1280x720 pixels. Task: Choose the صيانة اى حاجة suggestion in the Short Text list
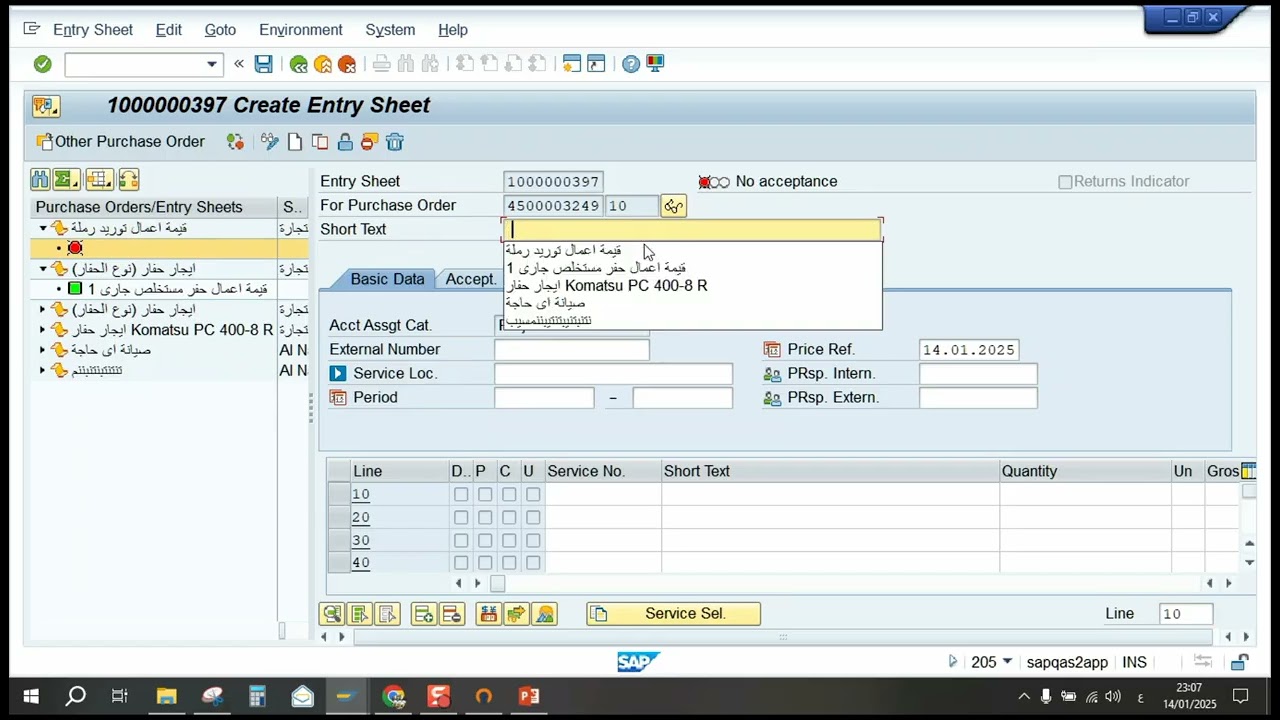click(x=545, y=303)
